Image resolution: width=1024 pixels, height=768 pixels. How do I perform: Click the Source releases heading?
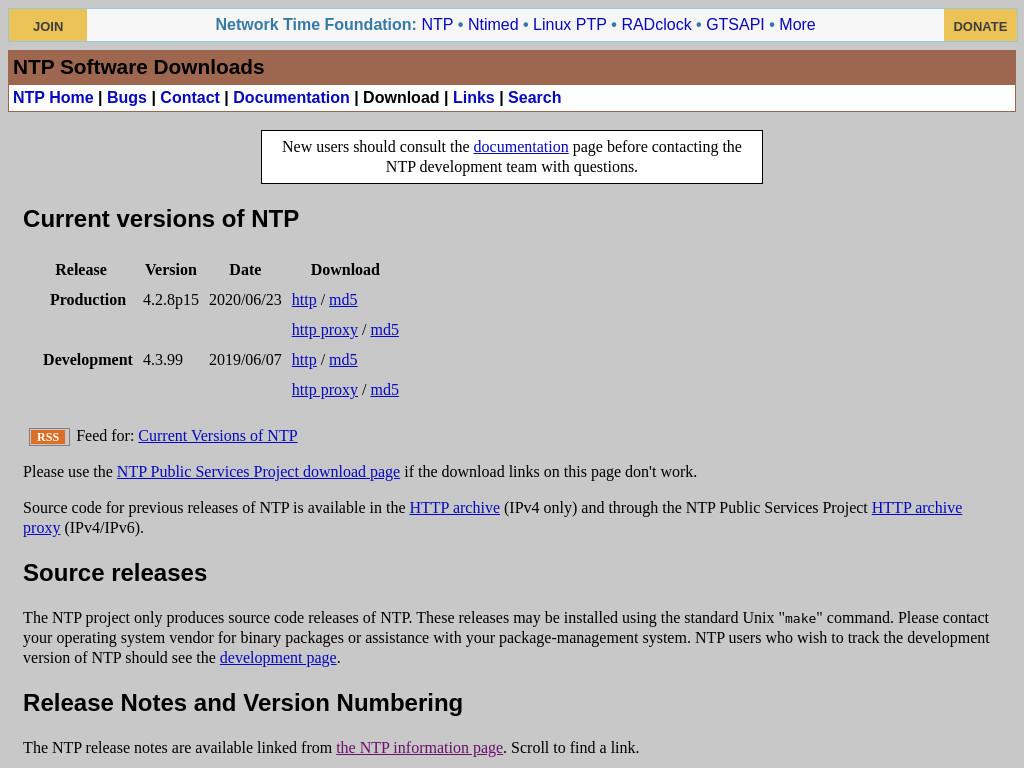point(115,573)
